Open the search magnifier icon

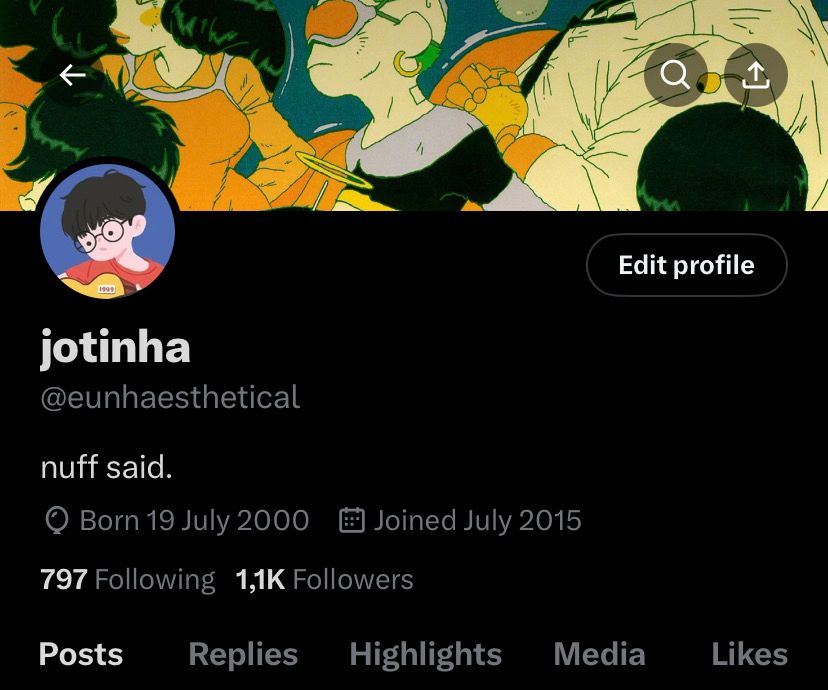pos(675,74)
